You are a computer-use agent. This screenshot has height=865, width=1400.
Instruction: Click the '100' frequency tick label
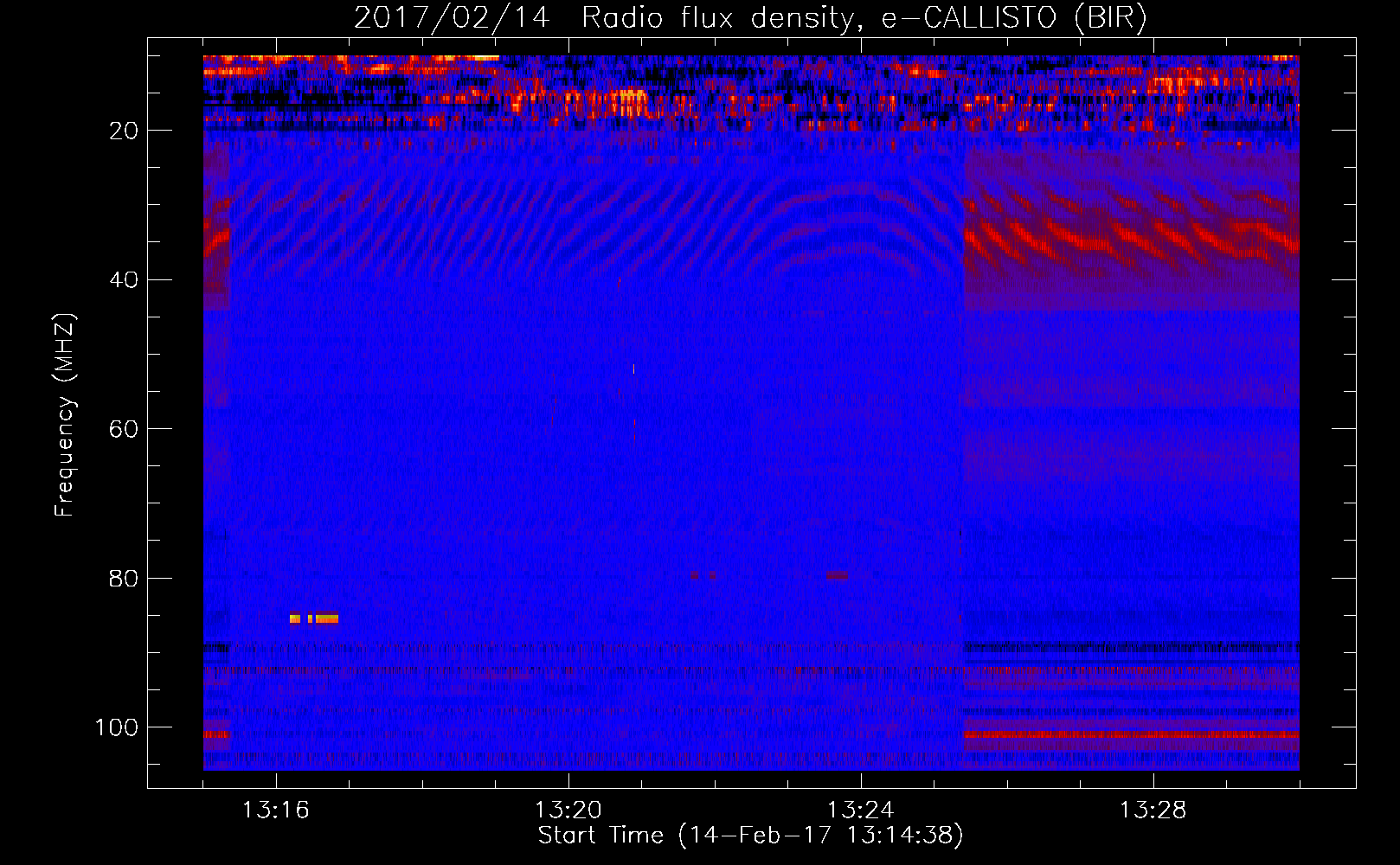(117, 727)
